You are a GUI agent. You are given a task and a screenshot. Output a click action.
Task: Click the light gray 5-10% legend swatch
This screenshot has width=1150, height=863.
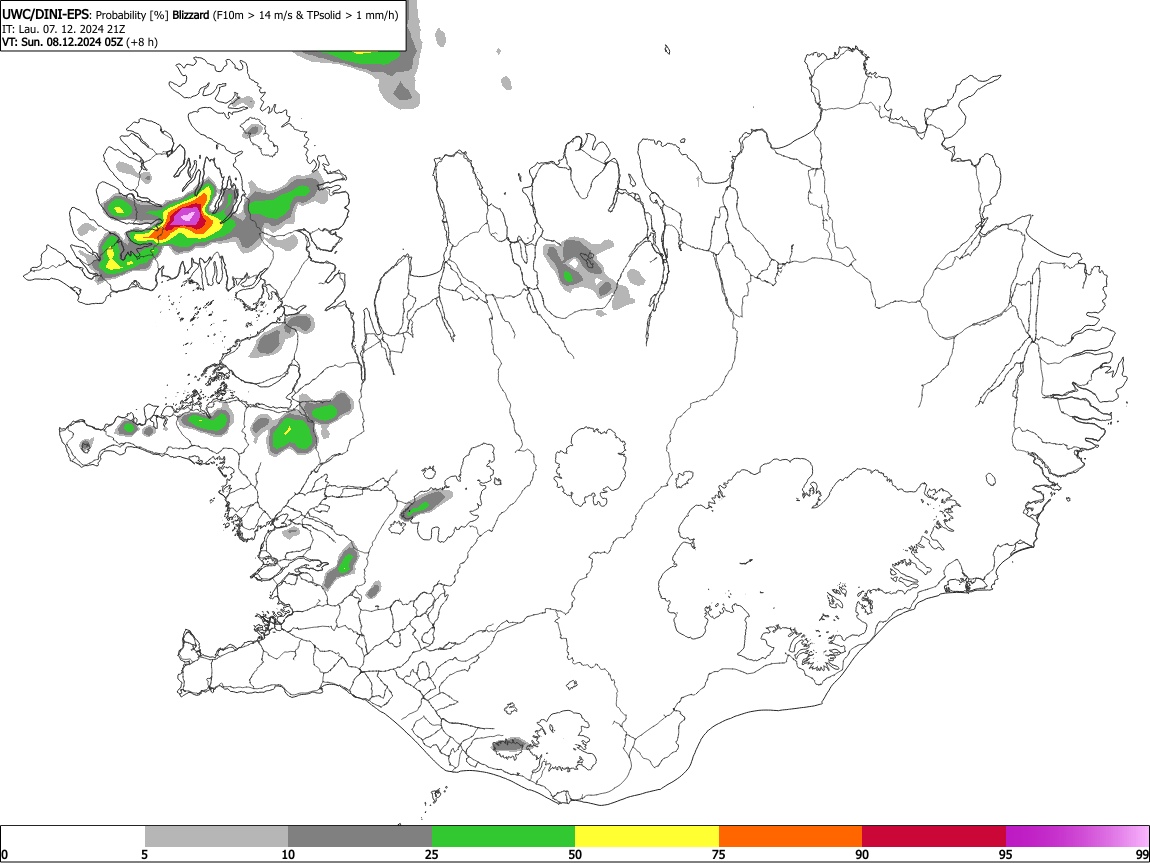pos(216,837)
